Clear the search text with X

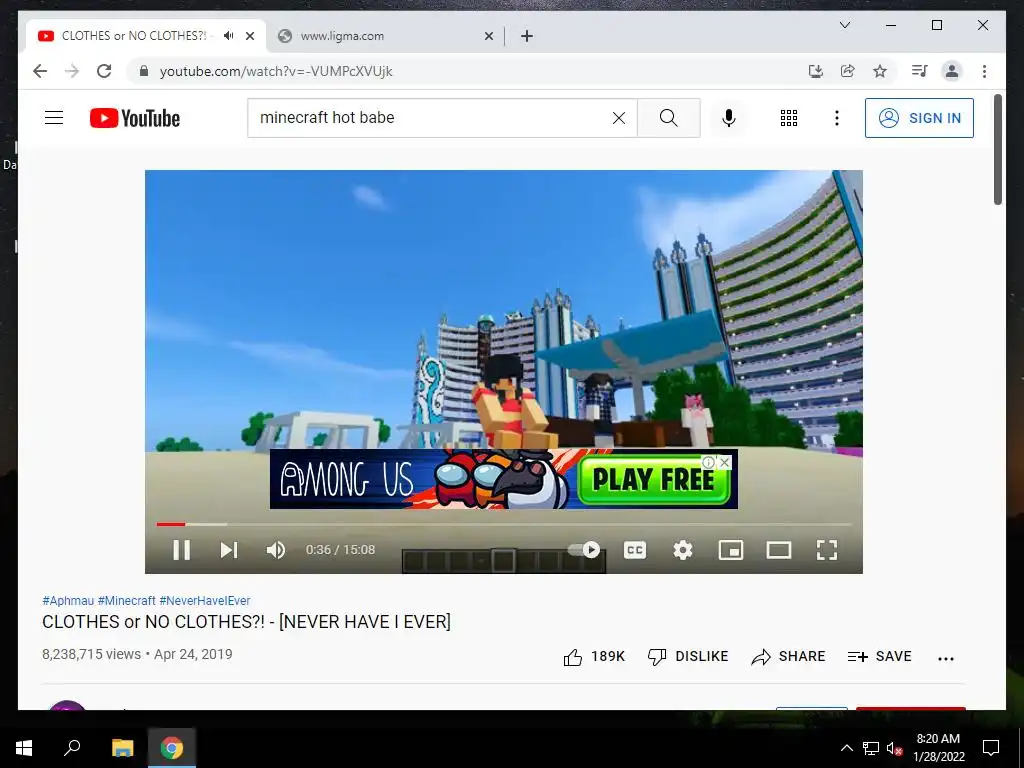618,118
